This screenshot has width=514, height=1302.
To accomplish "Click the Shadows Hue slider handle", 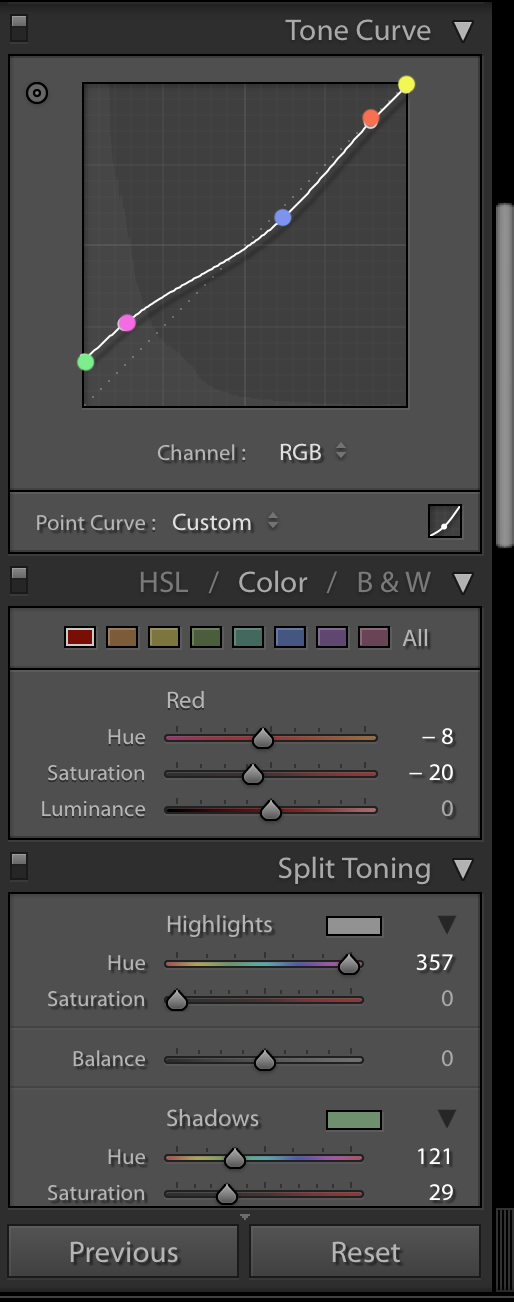I will (x=234, y=1158).
